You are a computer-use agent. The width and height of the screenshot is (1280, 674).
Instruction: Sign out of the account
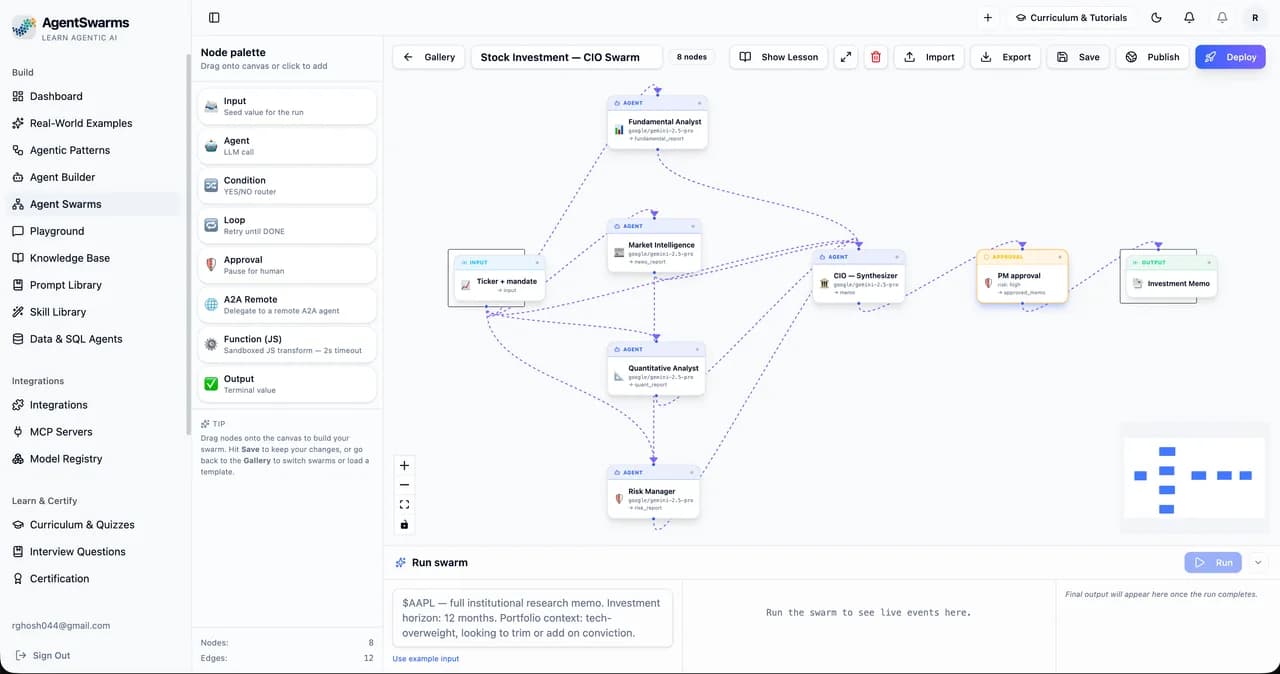pos(43,656)
